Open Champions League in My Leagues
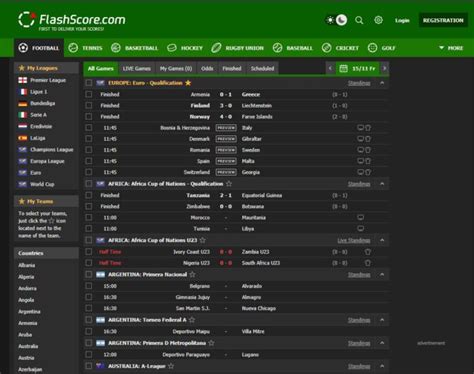This screenshot has width=474, height=374. click(46, 150)
